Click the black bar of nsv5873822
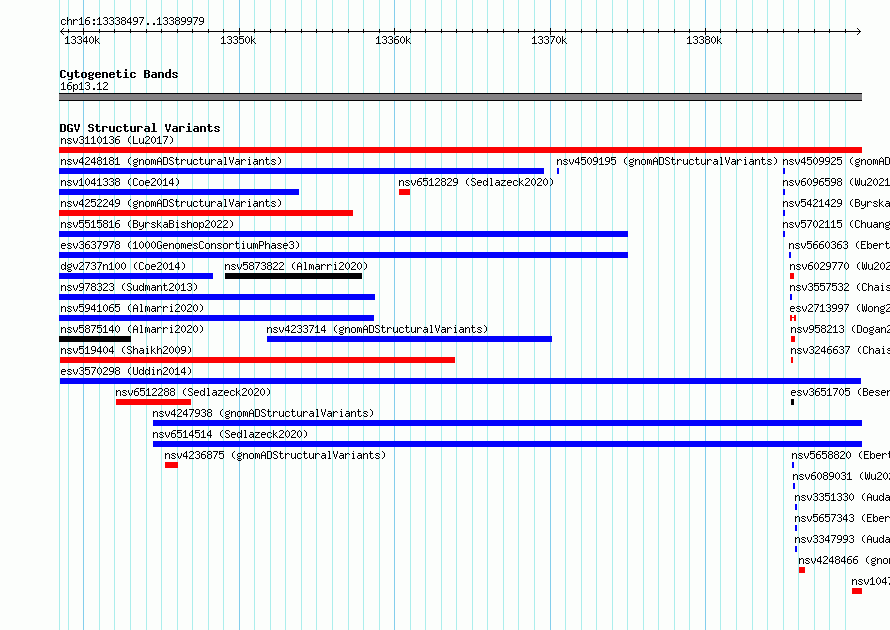This screenshot has width=890, height=630. (x=293, y=276)
